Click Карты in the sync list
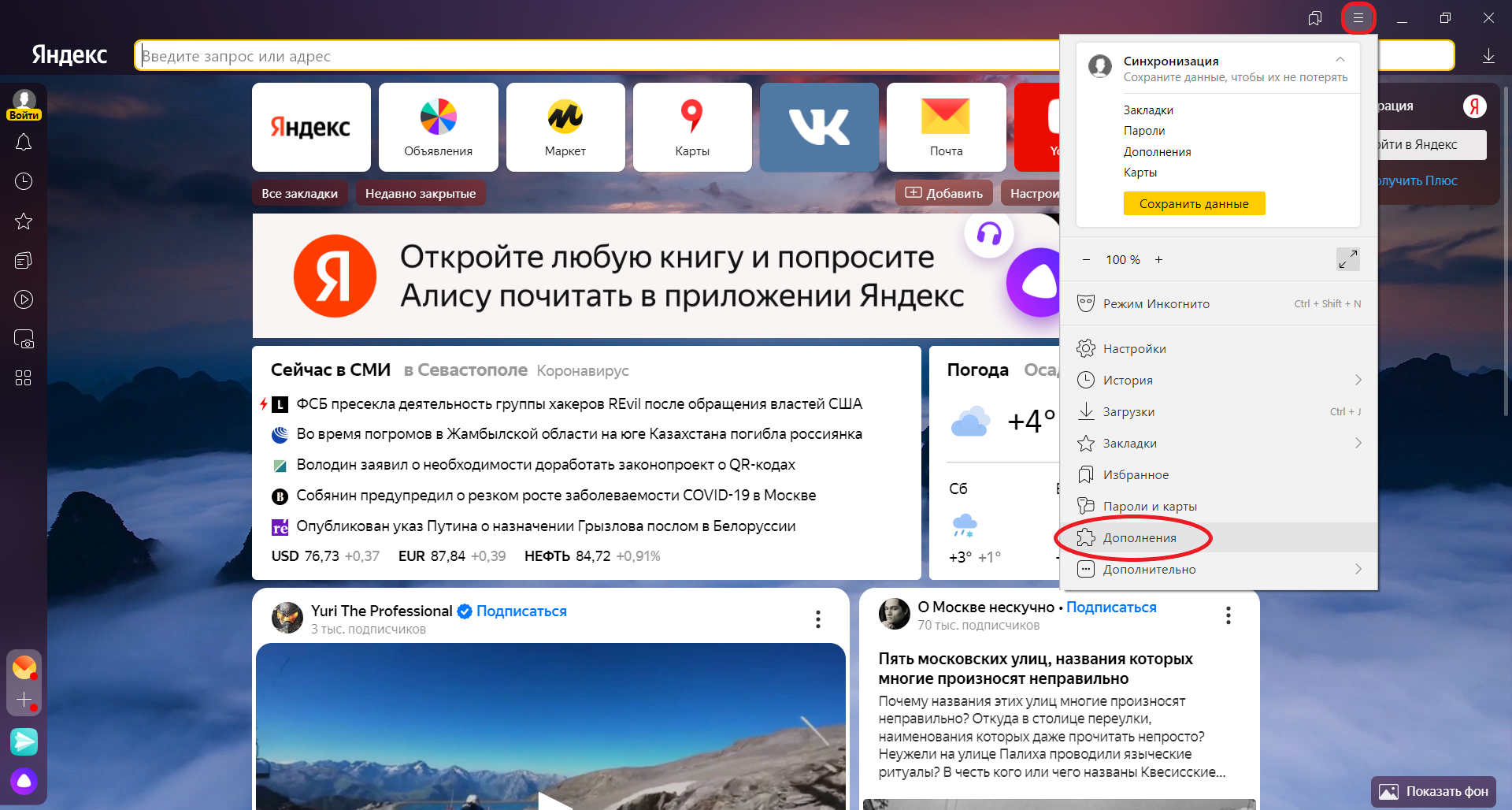The width and height of the screenshot is (1512, 810). [1140, 173]
